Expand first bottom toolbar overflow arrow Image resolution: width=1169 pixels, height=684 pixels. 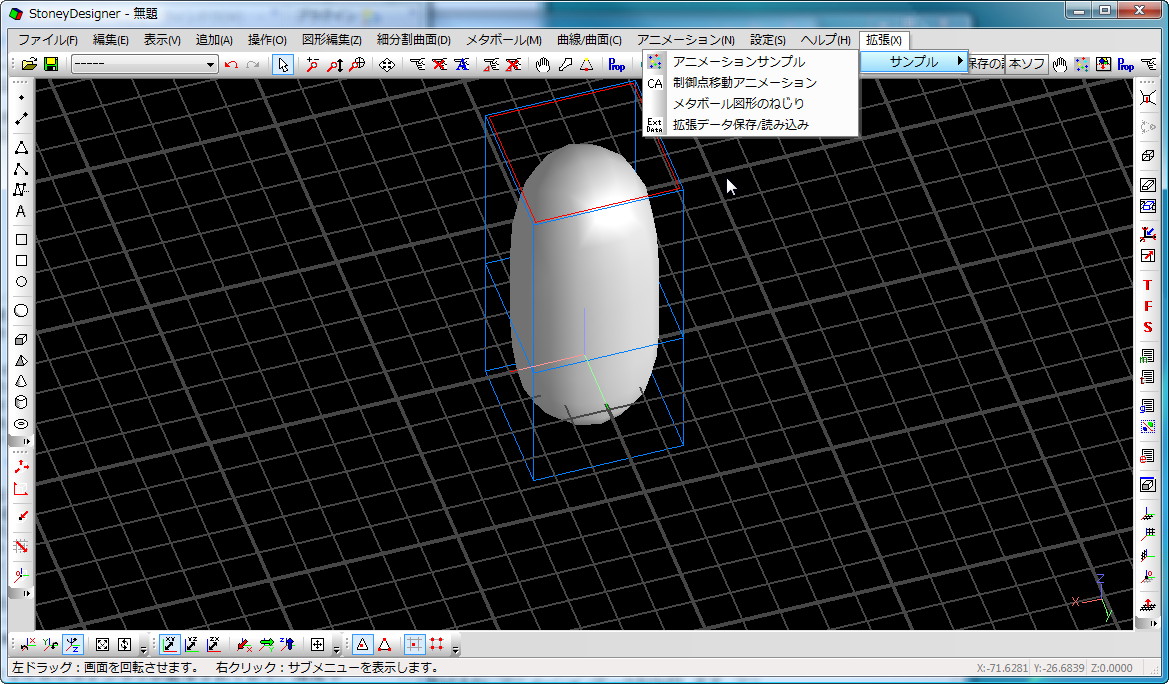point(143,649)
